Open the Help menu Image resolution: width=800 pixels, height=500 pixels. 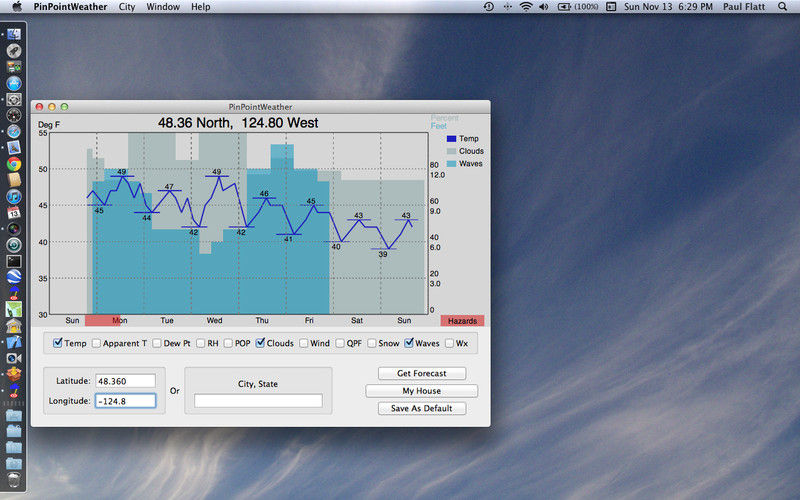click(201, 7)
